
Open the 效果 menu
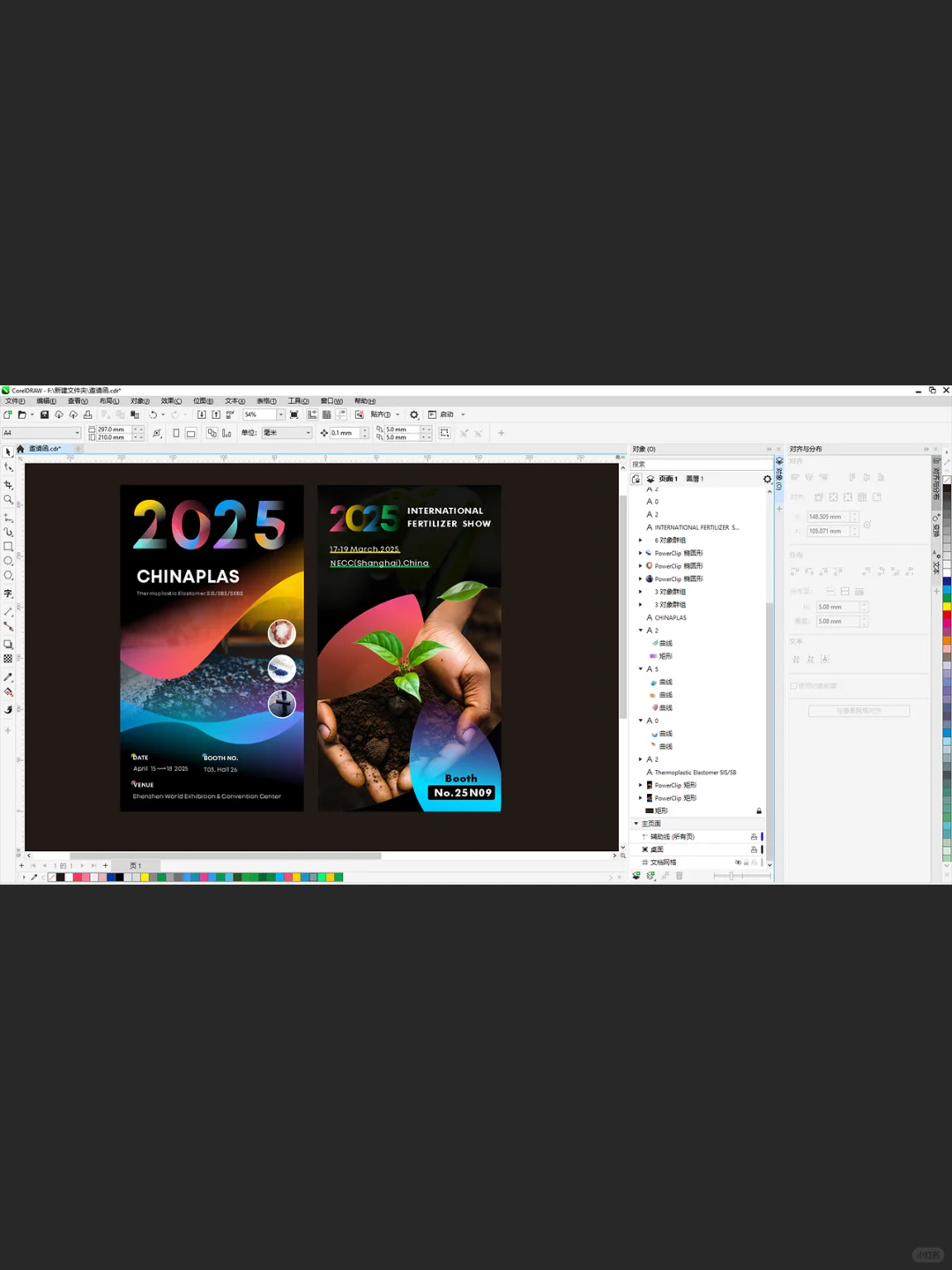(x=171, y=401)
